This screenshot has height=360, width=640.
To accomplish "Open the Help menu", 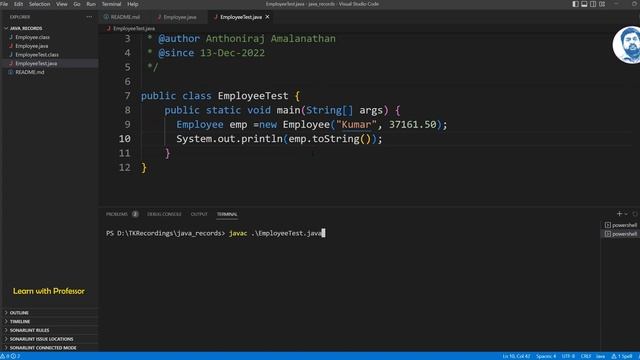I will 133,4.
